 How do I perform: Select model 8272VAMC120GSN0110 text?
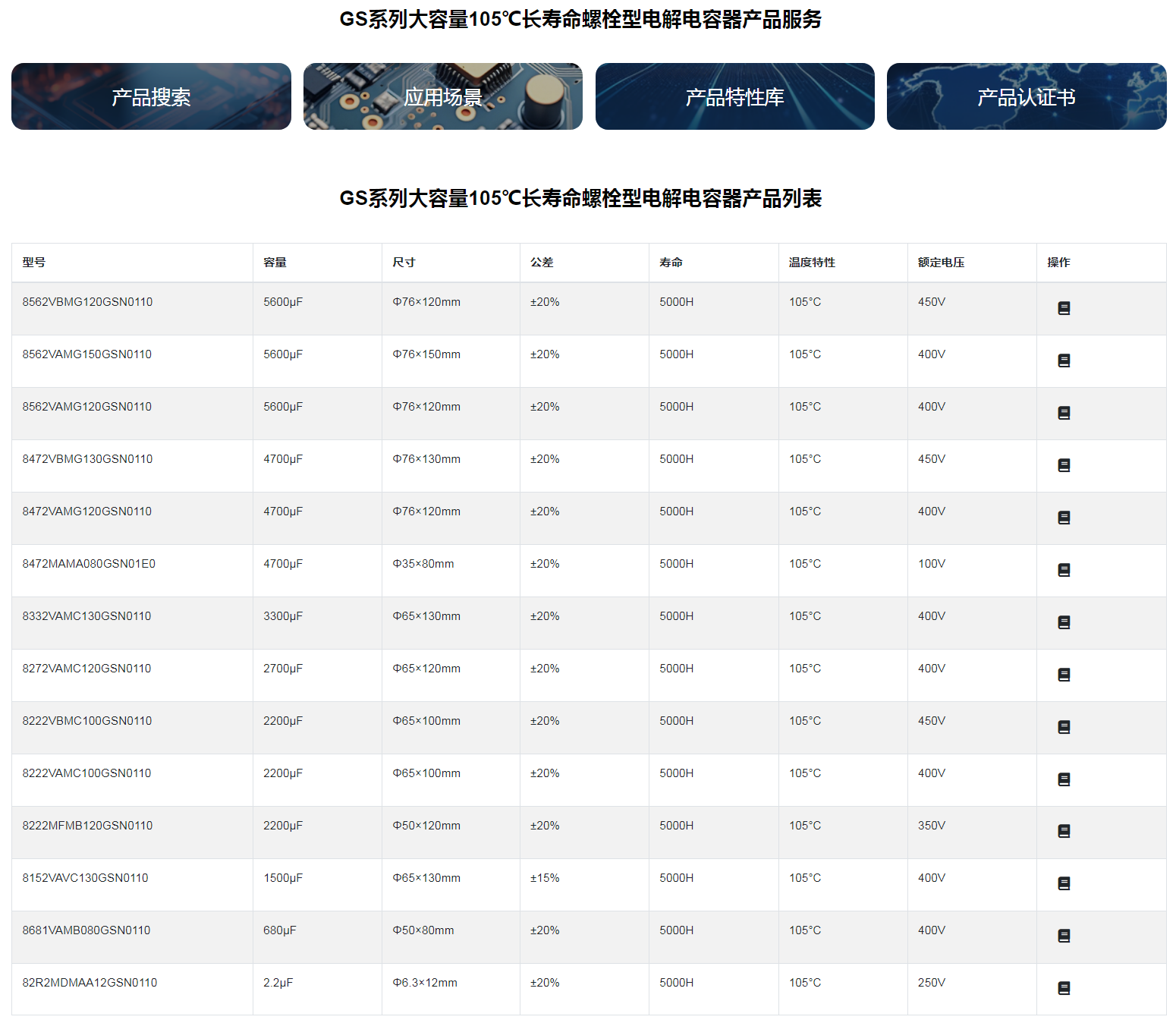pos(86,669)
